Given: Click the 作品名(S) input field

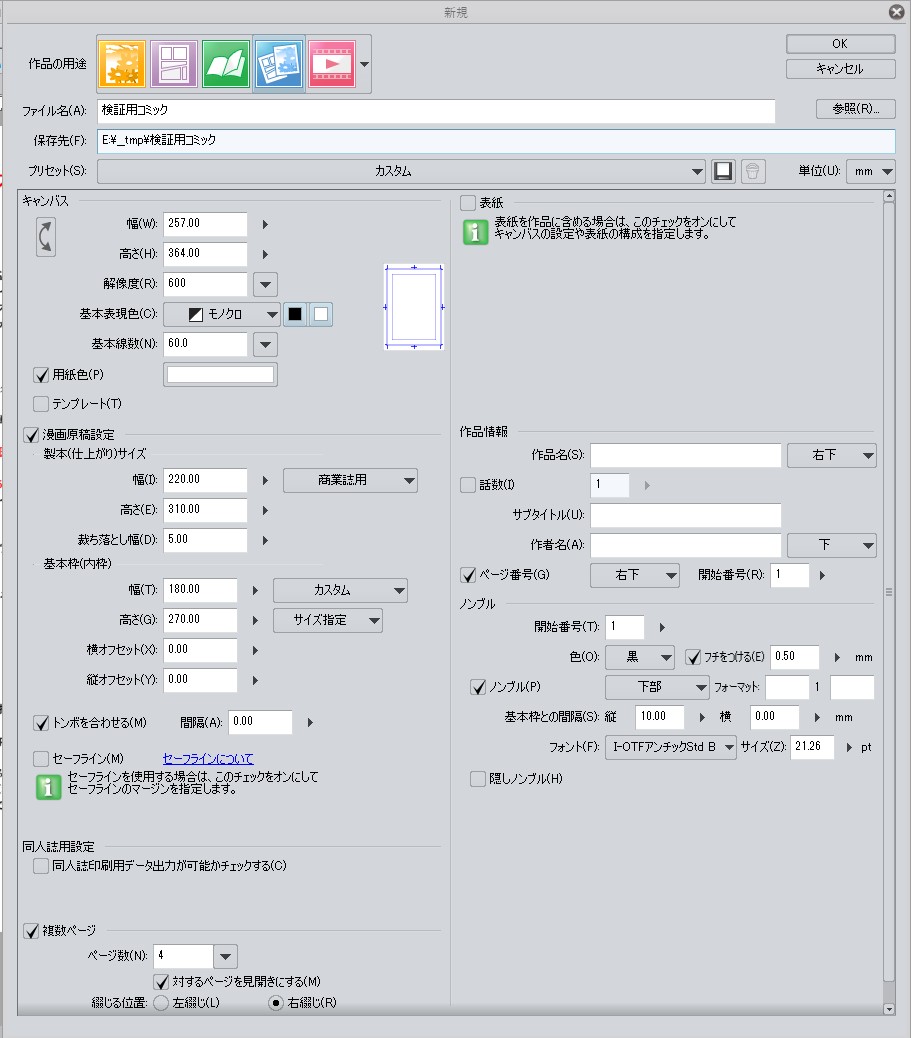Looking at the screenshot, I should point(685,455).
